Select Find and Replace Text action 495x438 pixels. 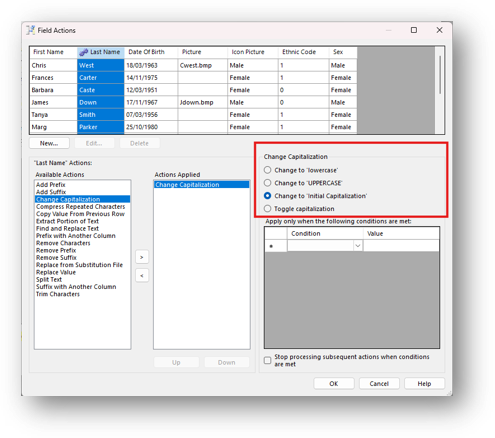(67, 228)
